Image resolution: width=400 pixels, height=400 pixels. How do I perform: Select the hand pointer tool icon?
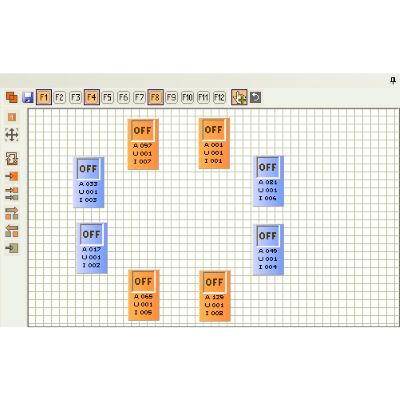239,97
